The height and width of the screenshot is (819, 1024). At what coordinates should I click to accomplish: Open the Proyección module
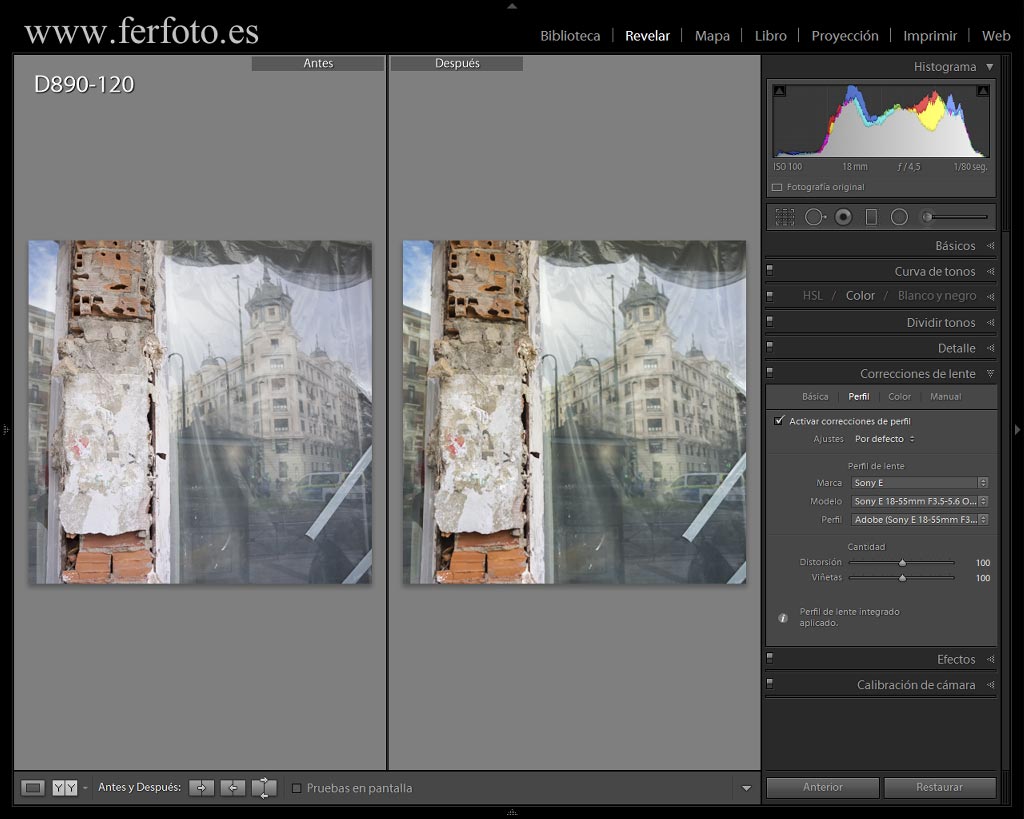pos(845,36)
